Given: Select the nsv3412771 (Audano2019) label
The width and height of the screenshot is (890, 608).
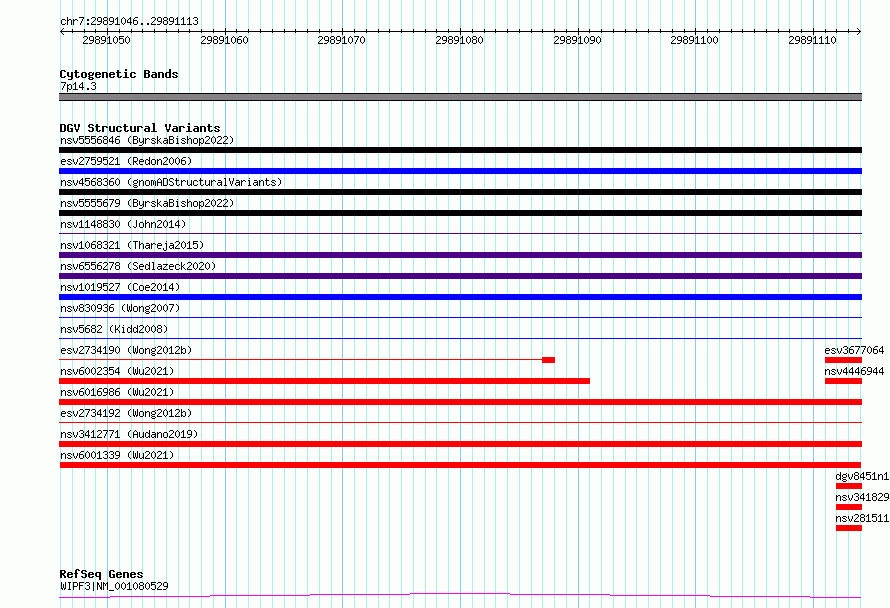Looking at the screenshot, I should coord(129,434).
